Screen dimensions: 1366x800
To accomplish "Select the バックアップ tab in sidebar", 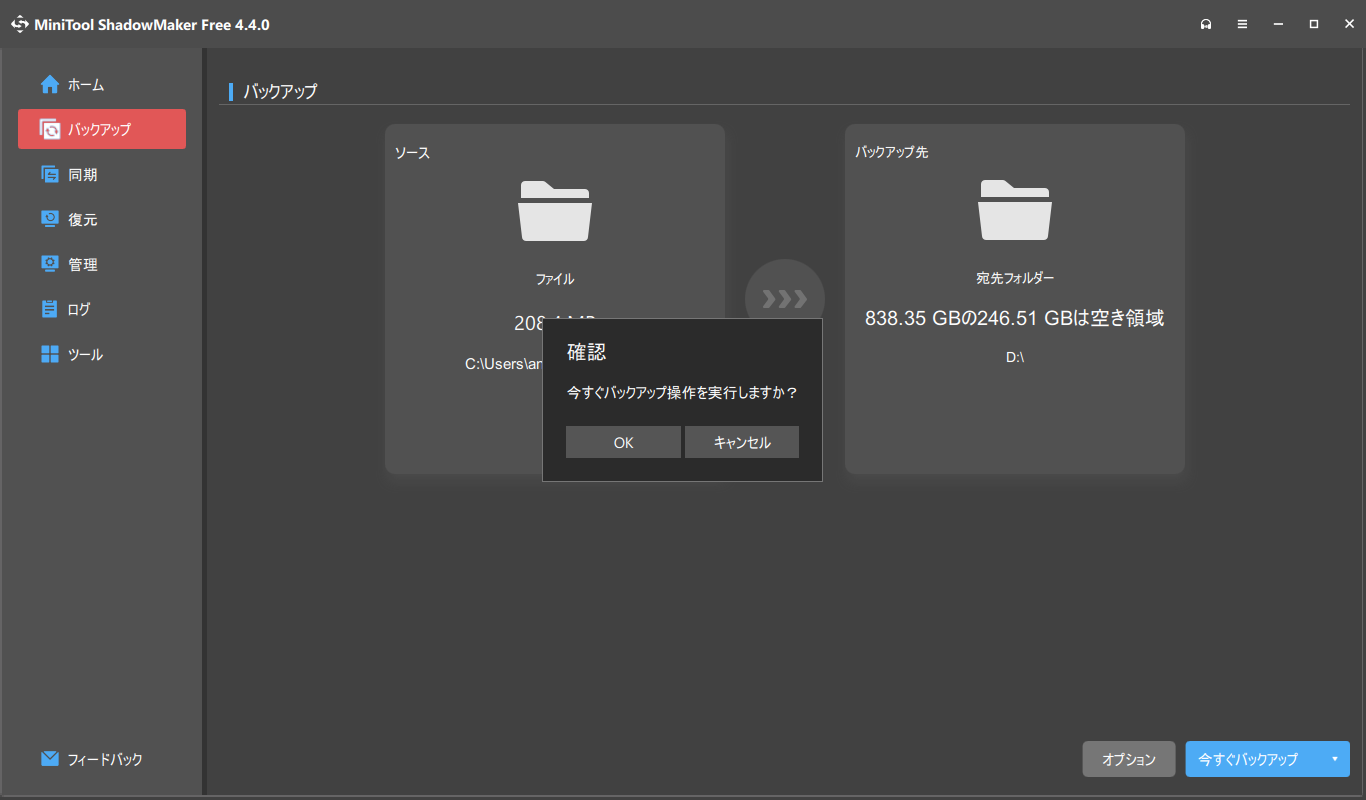I will 102,129.
